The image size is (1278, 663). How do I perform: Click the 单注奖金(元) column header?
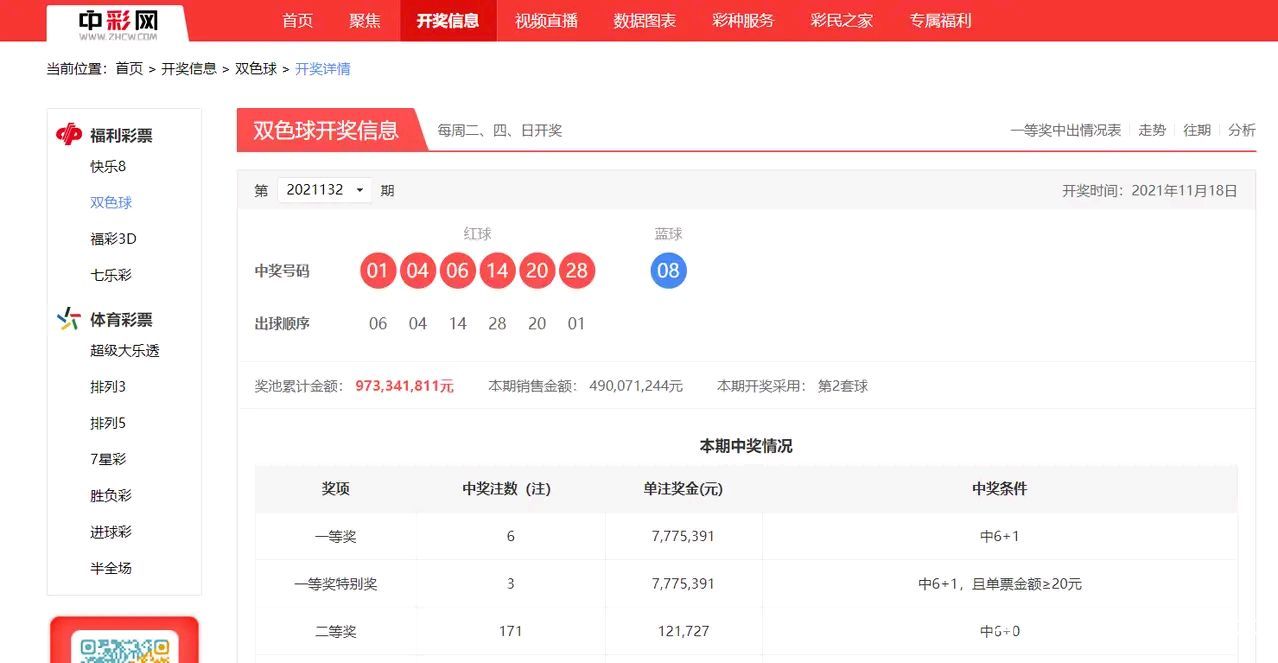[x=683, y=489]
